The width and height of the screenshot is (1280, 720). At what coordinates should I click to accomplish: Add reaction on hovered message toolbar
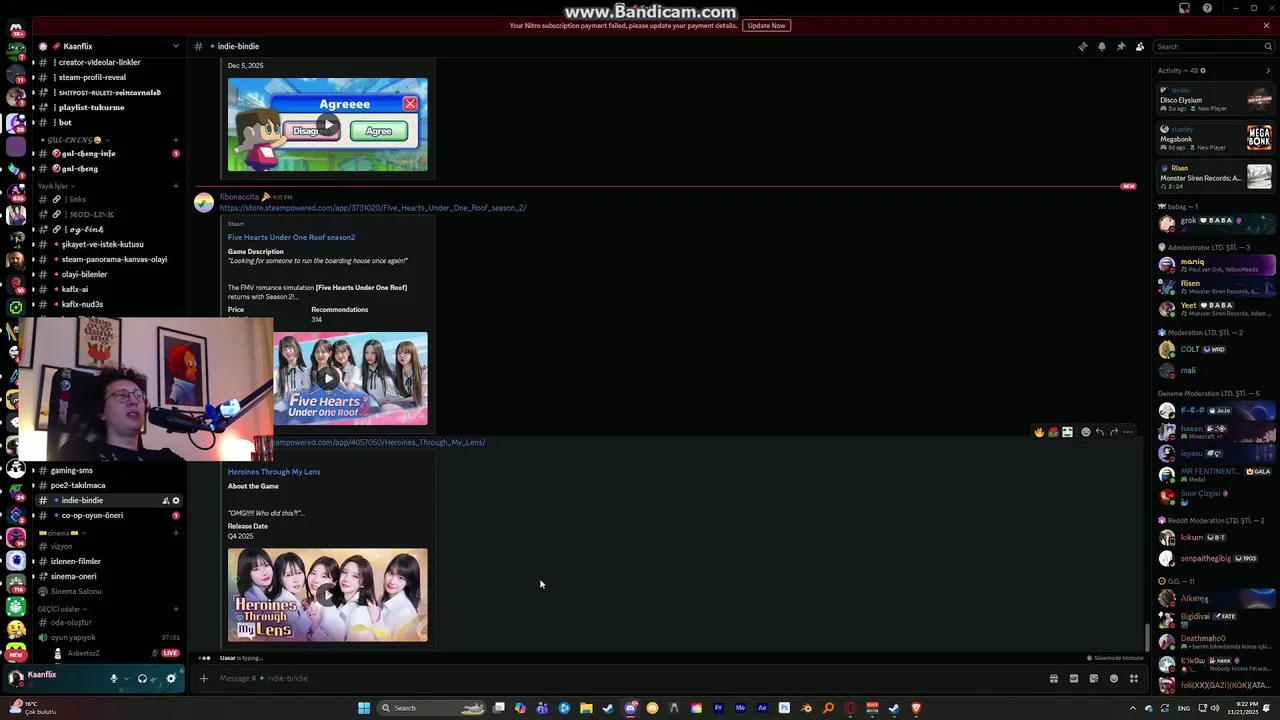[1086, 432]
